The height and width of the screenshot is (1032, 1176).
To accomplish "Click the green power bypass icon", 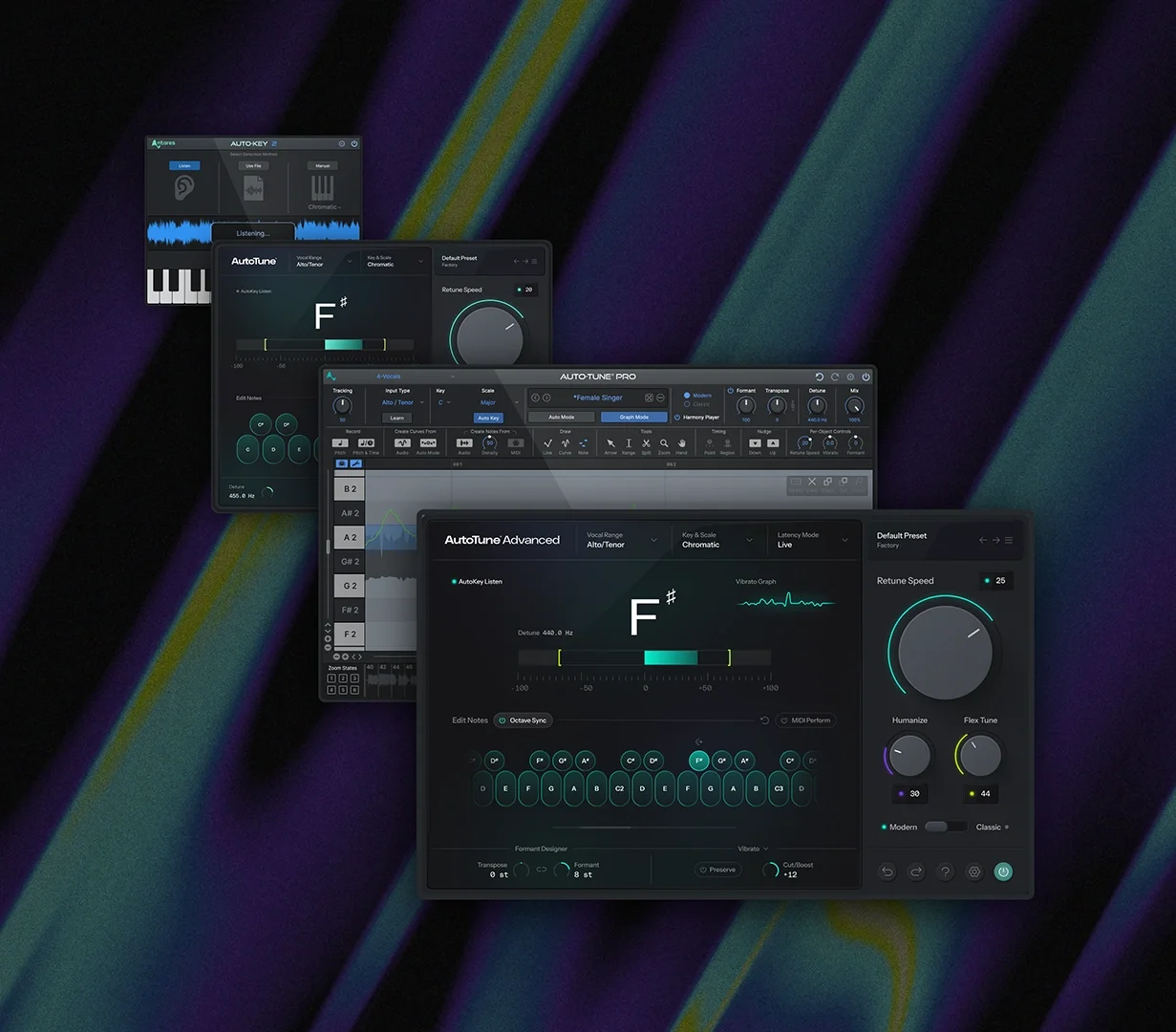I will click(1003, 871).
